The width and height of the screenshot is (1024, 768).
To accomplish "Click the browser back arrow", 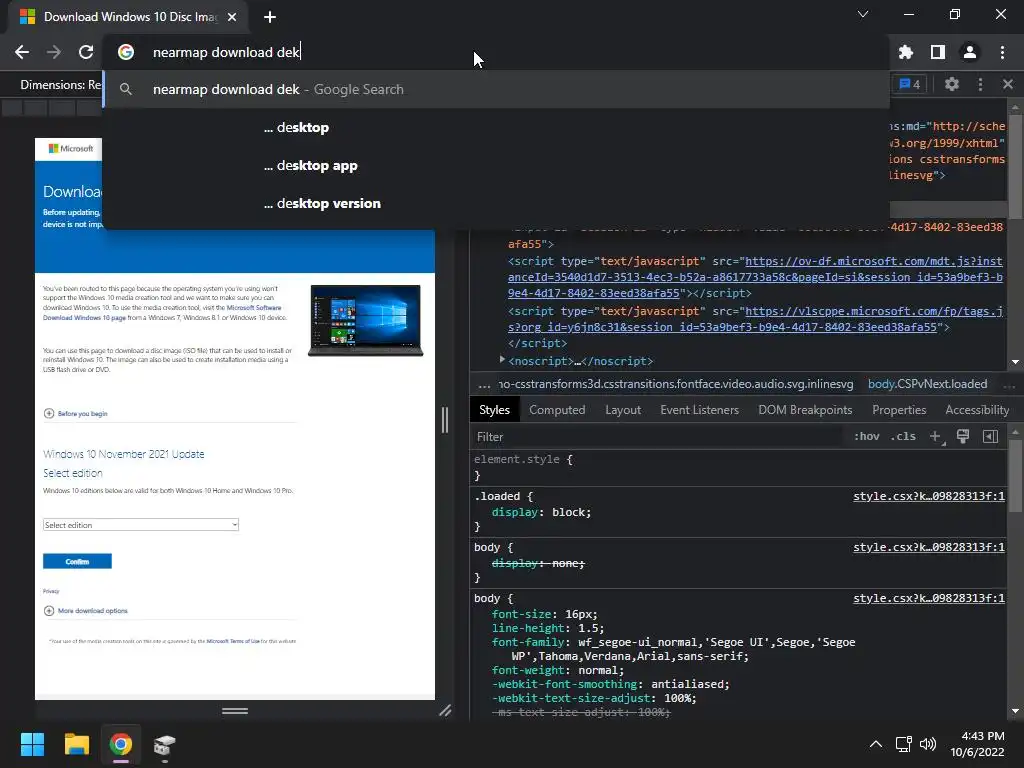I will click(x=22, y=52).
